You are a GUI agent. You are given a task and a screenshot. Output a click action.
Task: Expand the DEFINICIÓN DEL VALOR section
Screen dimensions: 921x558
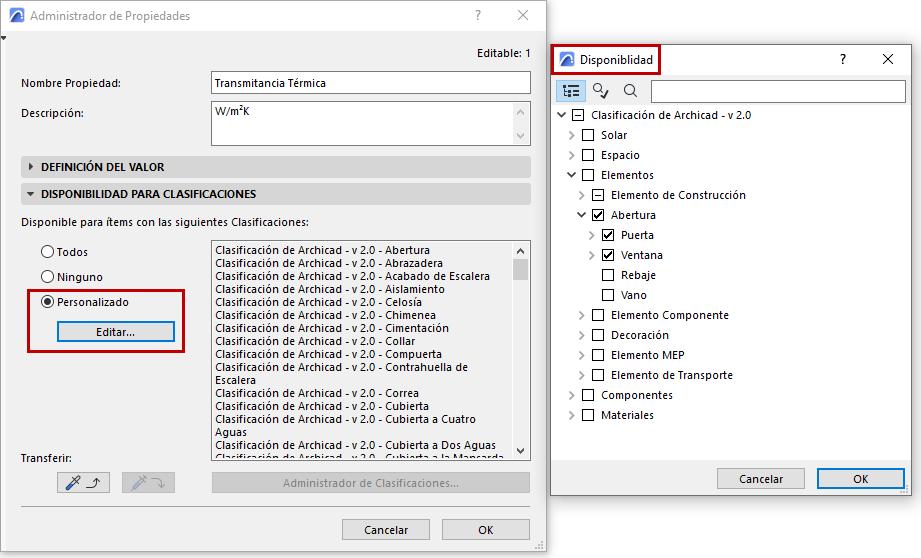click(x=31, y=167)
